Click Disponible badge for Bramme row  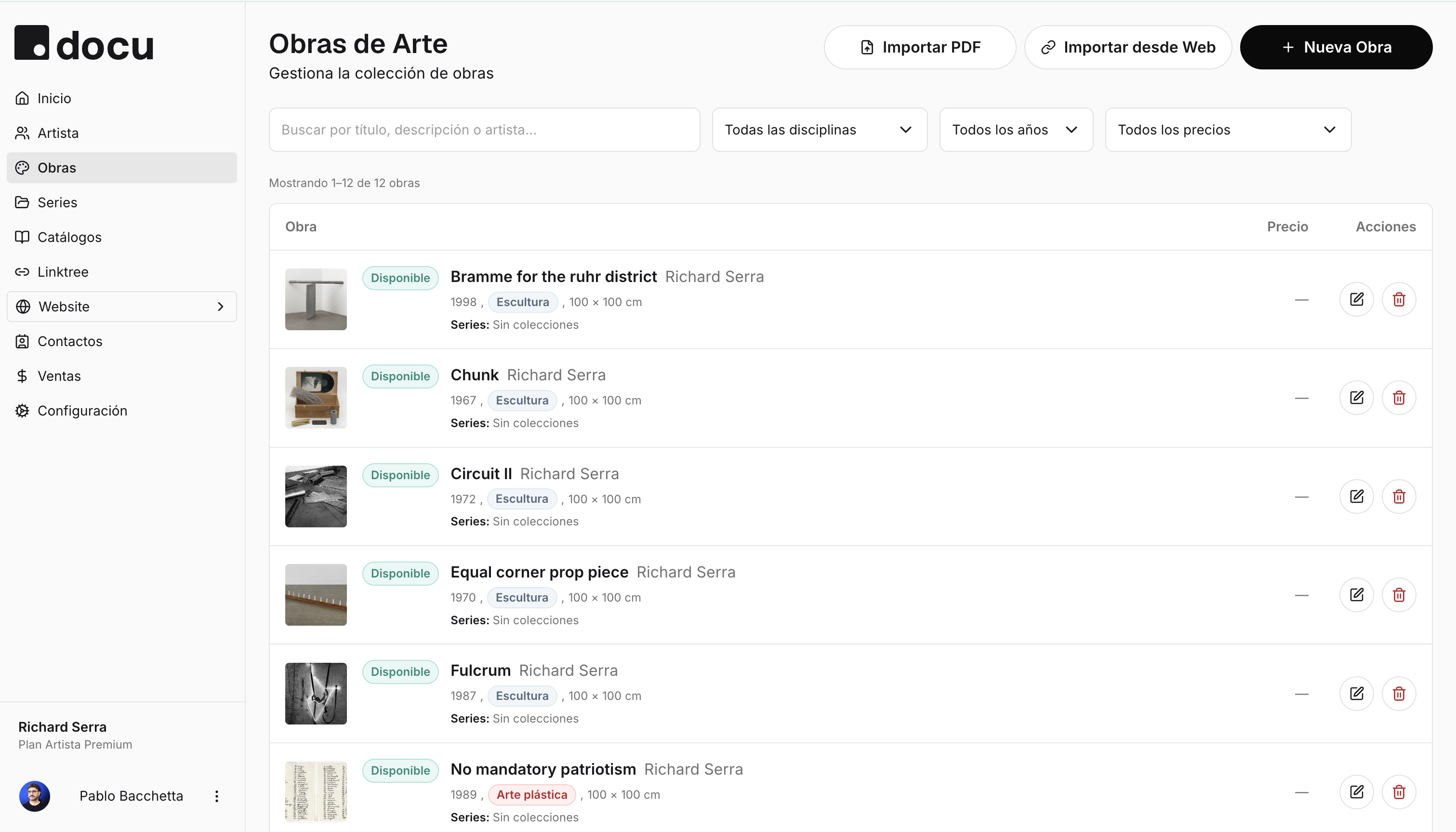point(400,278)
